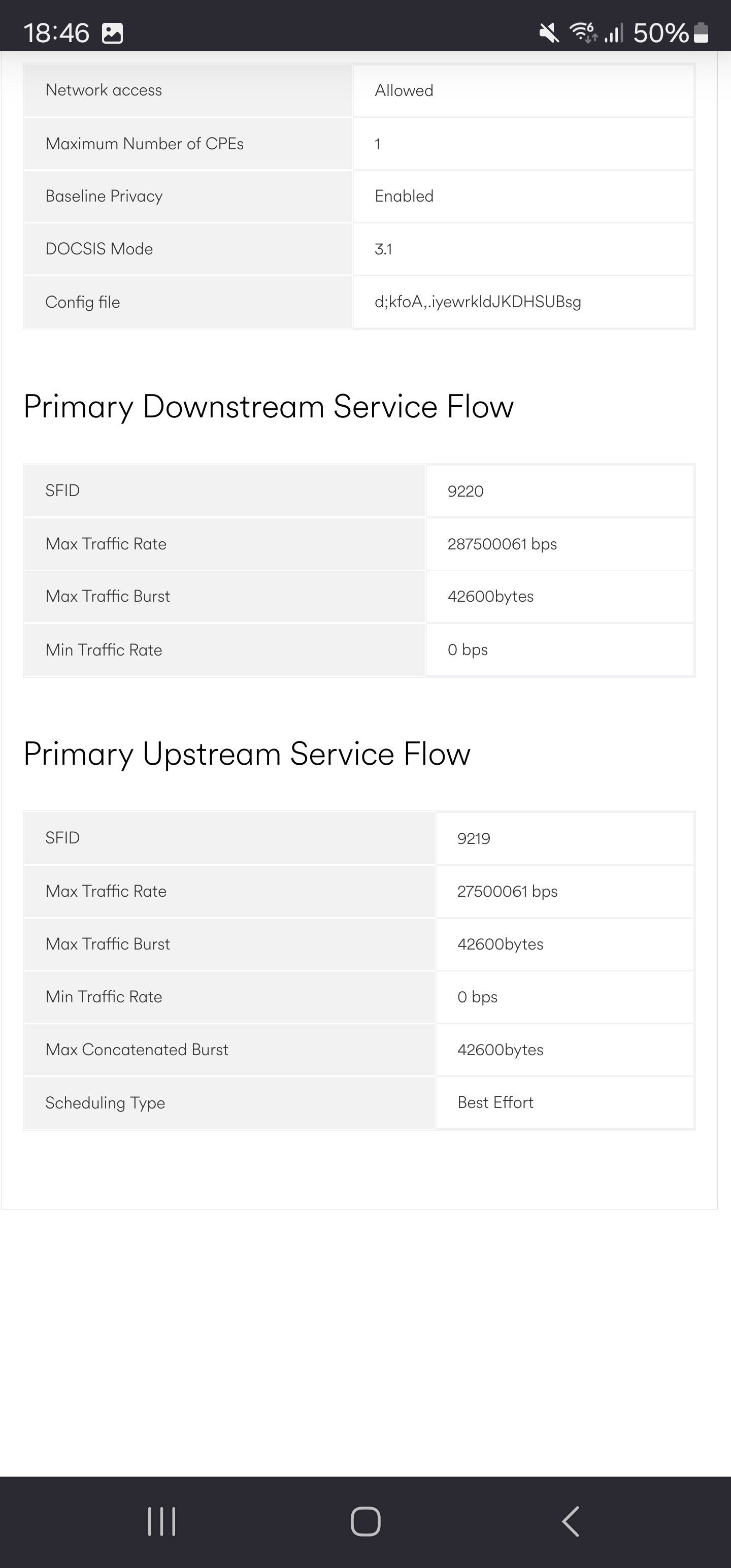Click the 287500061 bps downstream rate value

click(x=502, y=544)
